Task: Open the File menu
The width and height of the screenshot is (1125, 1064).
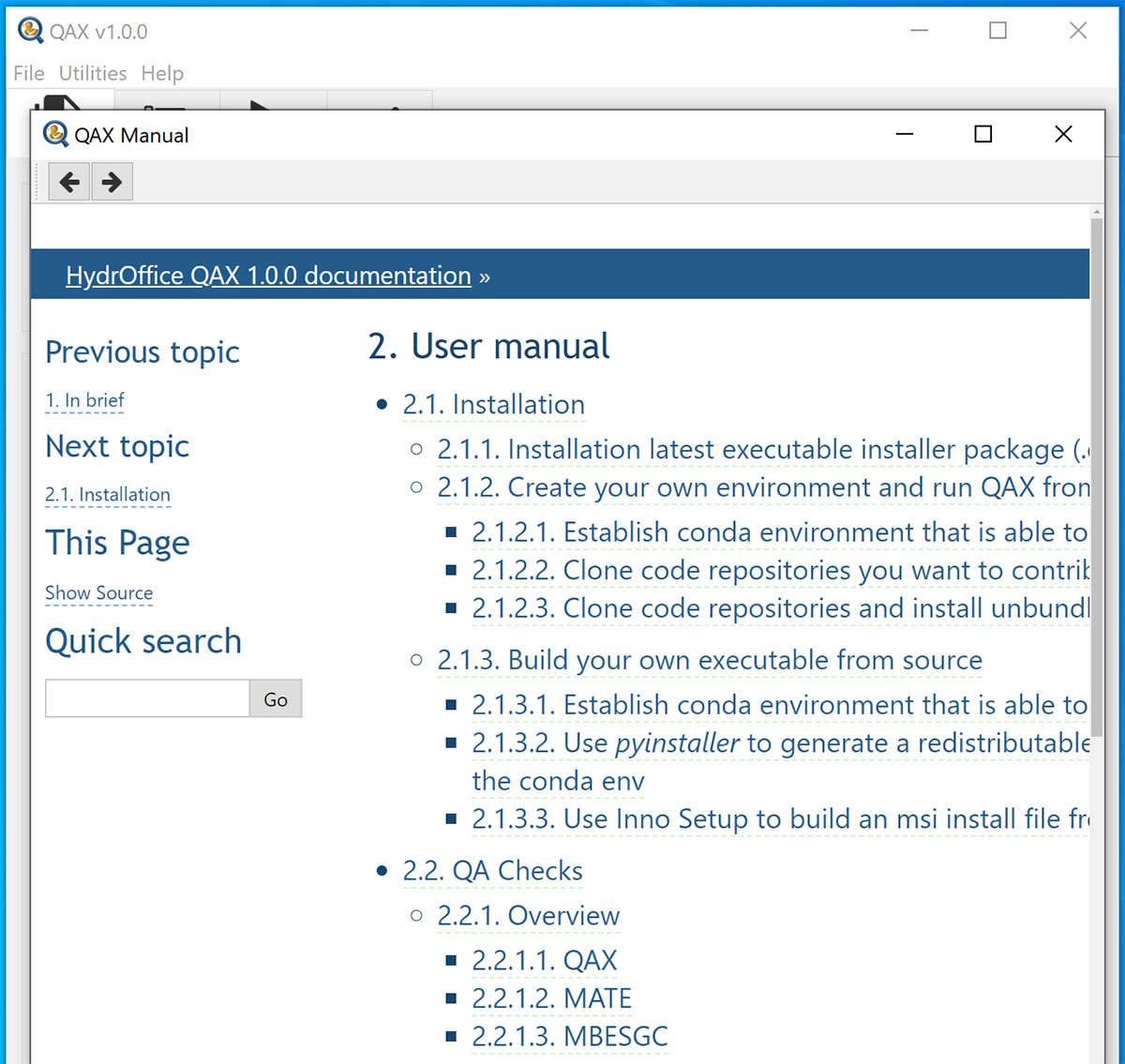Action: pos(29,73)
